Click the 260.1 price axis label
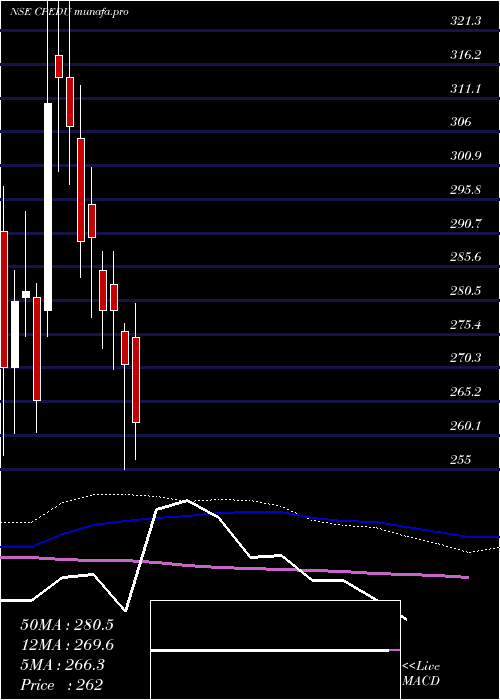Viewport: 500px width, 700px height. pyautogui.click(x=466, y=426)
